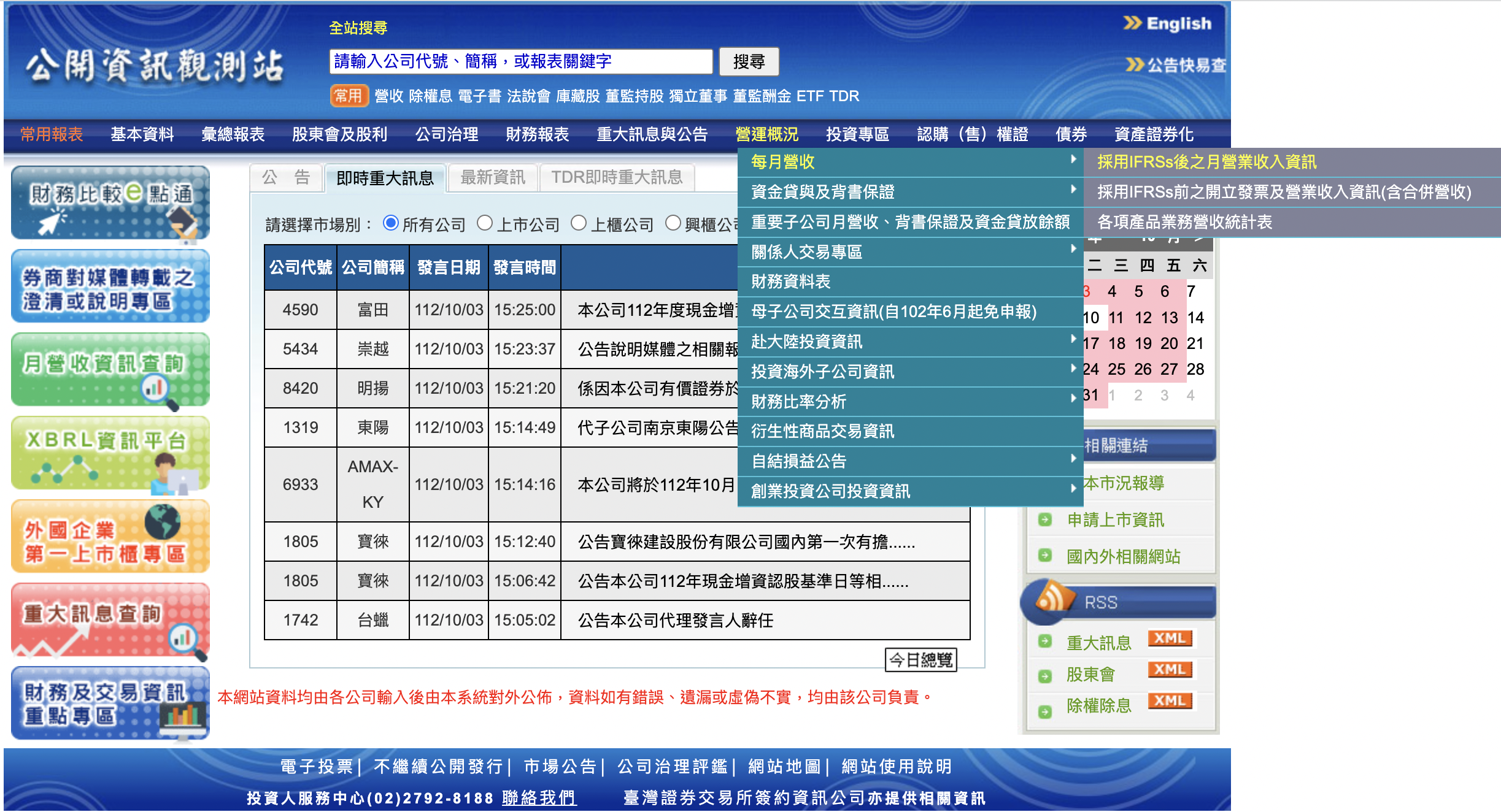Click the green arrow bullet beside 申請上市資訊
This screenshot has height=812, width=1501.
pos(1044,520)
